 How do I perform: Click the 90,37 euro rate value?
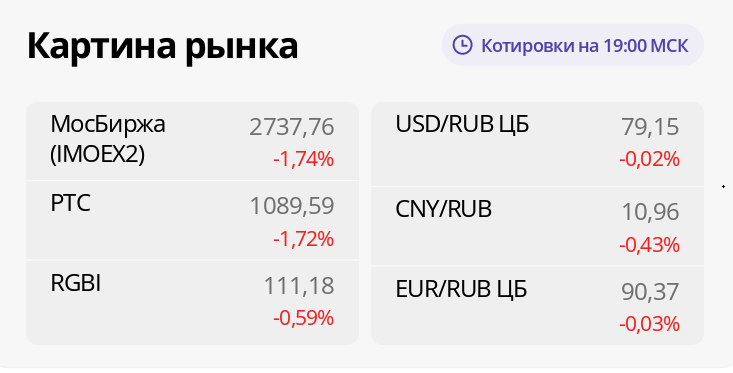650,292
